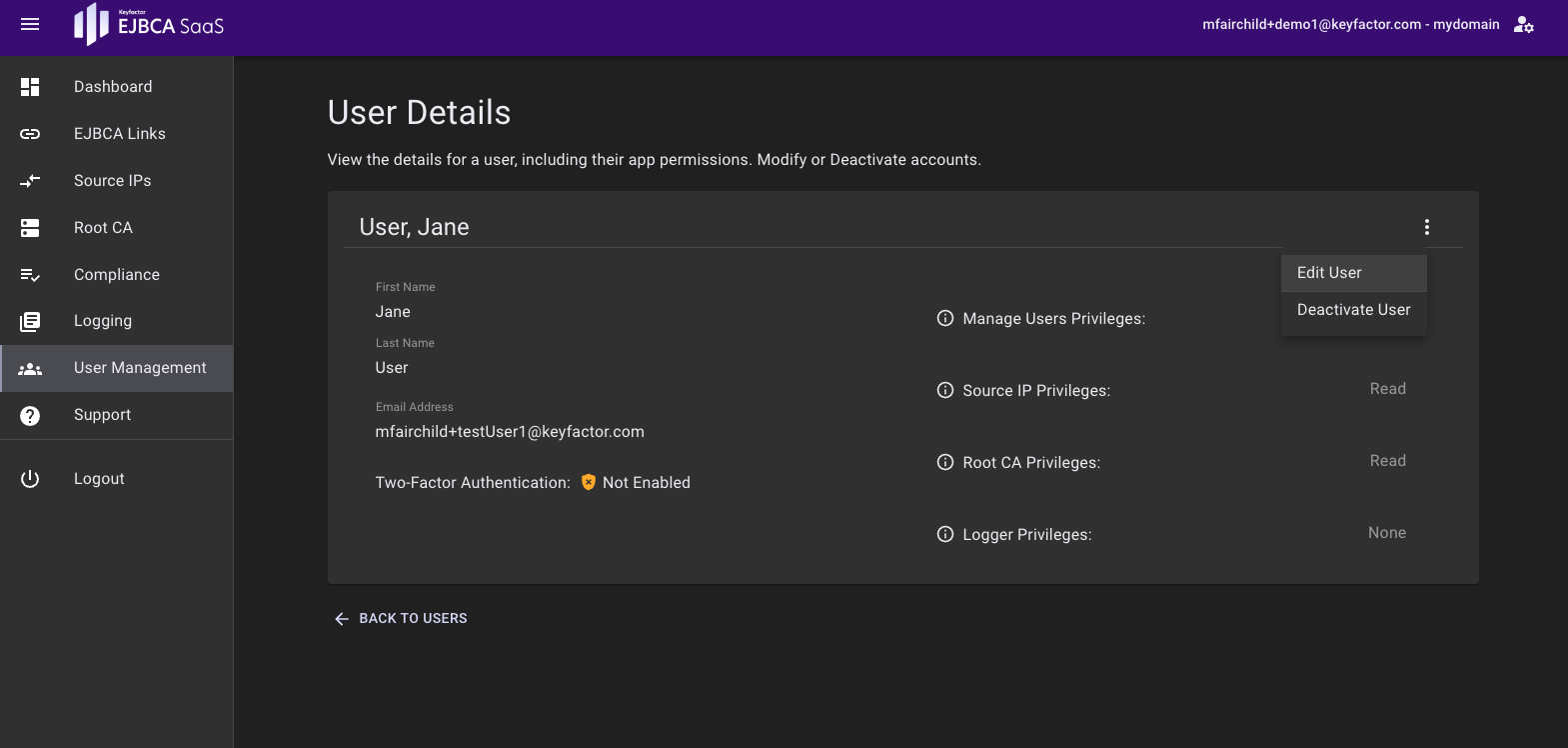Click info icon beside Manage Users Privileges
The image size is (1568, 748).
tap(945, 319)
